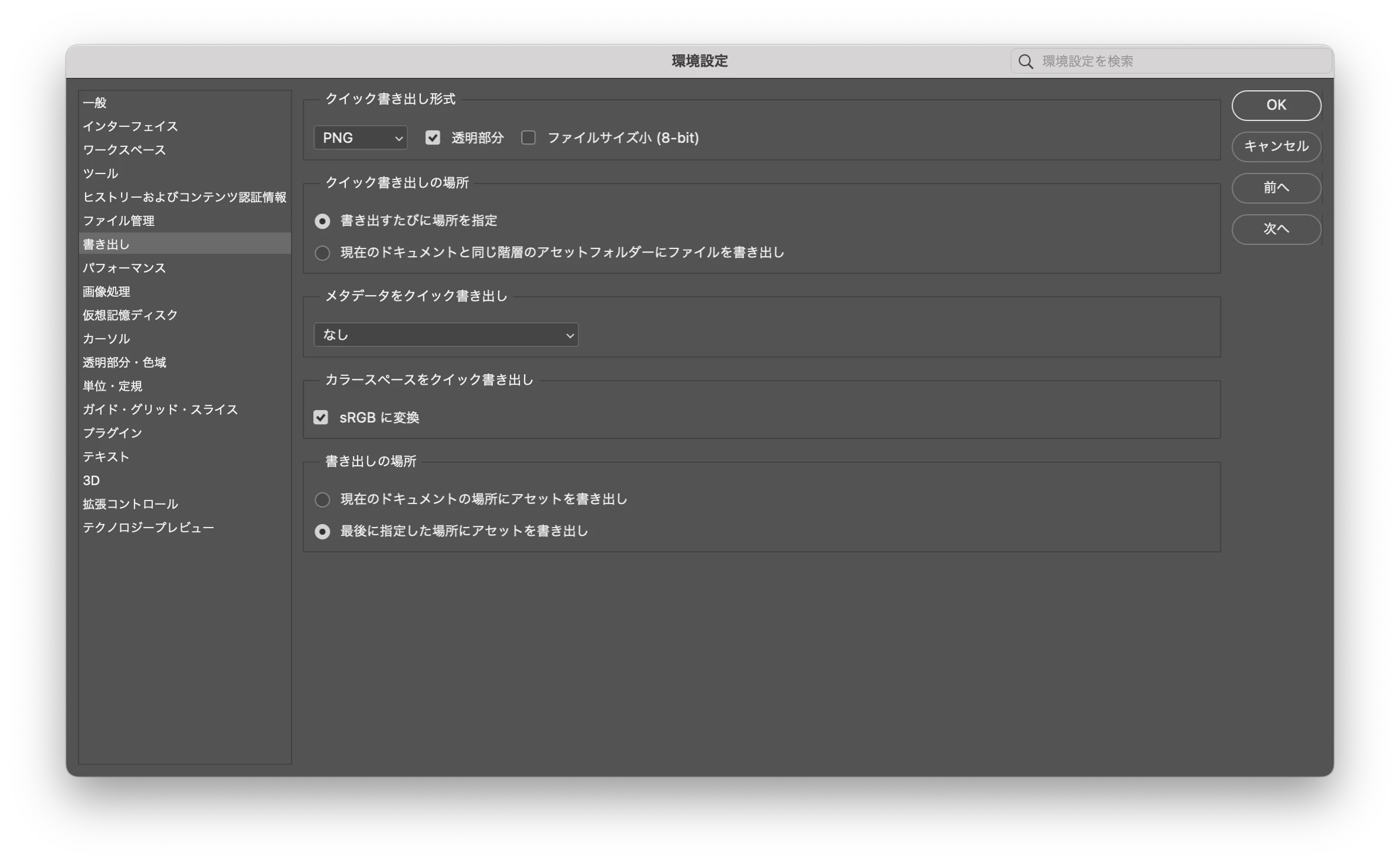This screenshot has width=1400, height=864.
Task: Select 現在のドキュメントの場所にアセットを書き出し radio
Action: [x=322, y=500]
